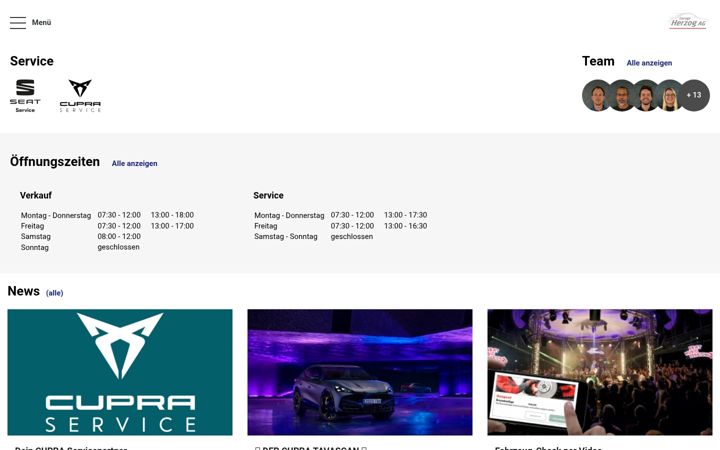The height and width of the screenshot is (450, 720).
Task: Open all news via (alle) link
Action: (x=55, y=293)
